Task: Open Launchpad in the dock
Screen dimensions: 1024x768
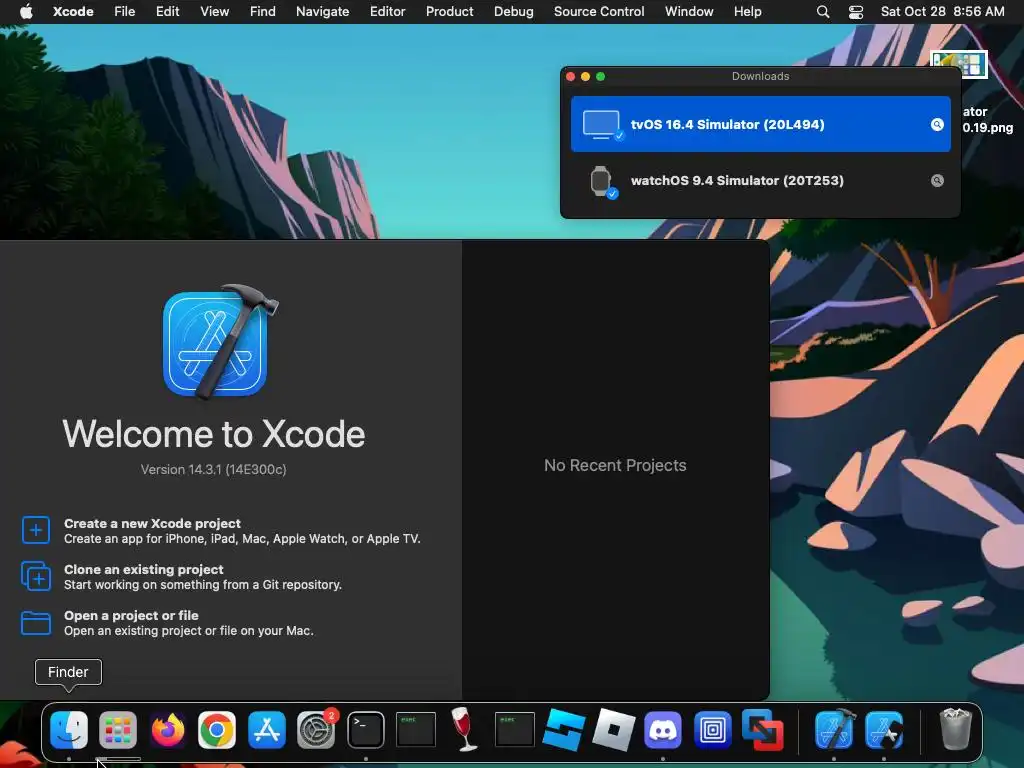Action: tap(118, 729)
